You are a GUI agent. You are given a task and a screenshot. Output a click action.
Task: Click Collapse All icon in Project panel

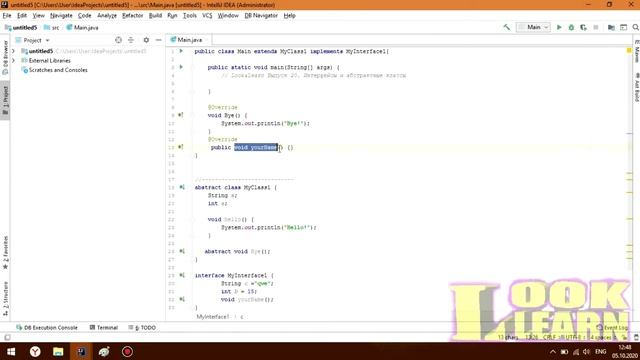click(x=131, y=40)
